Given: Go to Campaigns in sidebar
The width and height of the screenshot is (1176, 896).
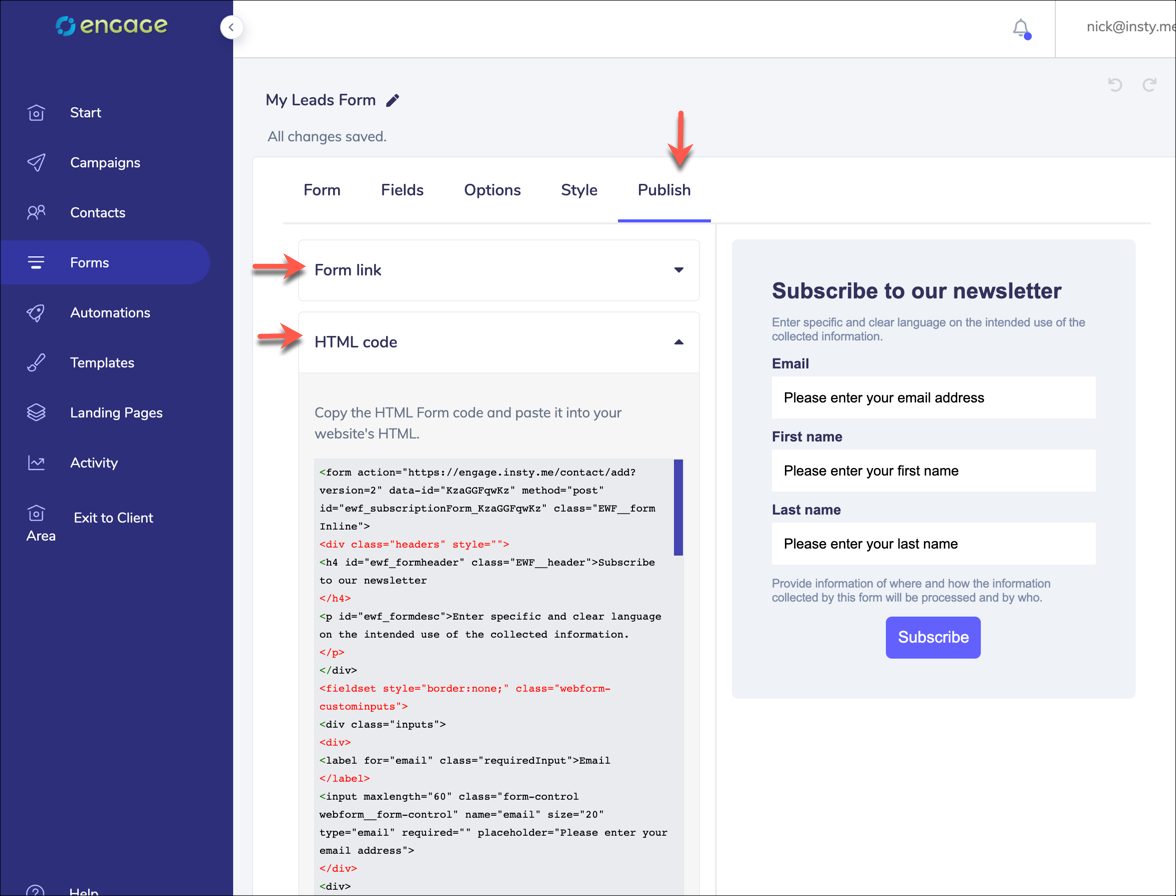Looking at the screenshot, I should click(x=105, y=163).
